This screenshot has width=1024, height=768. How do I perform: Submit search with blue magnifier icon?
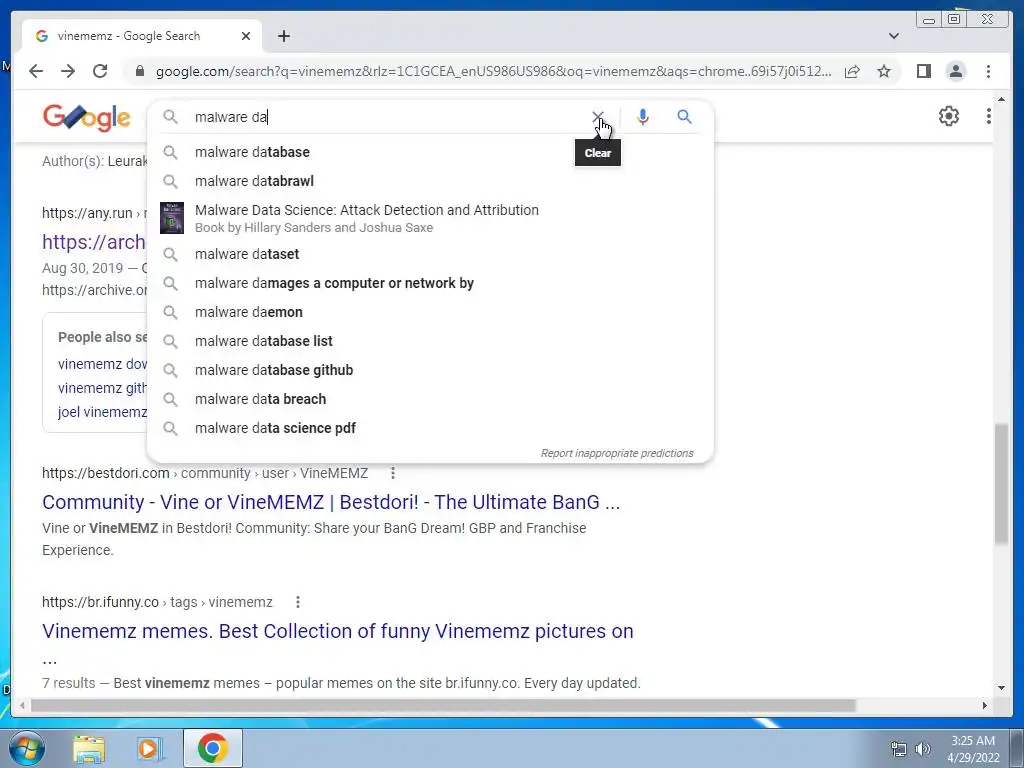coord(684,117)
